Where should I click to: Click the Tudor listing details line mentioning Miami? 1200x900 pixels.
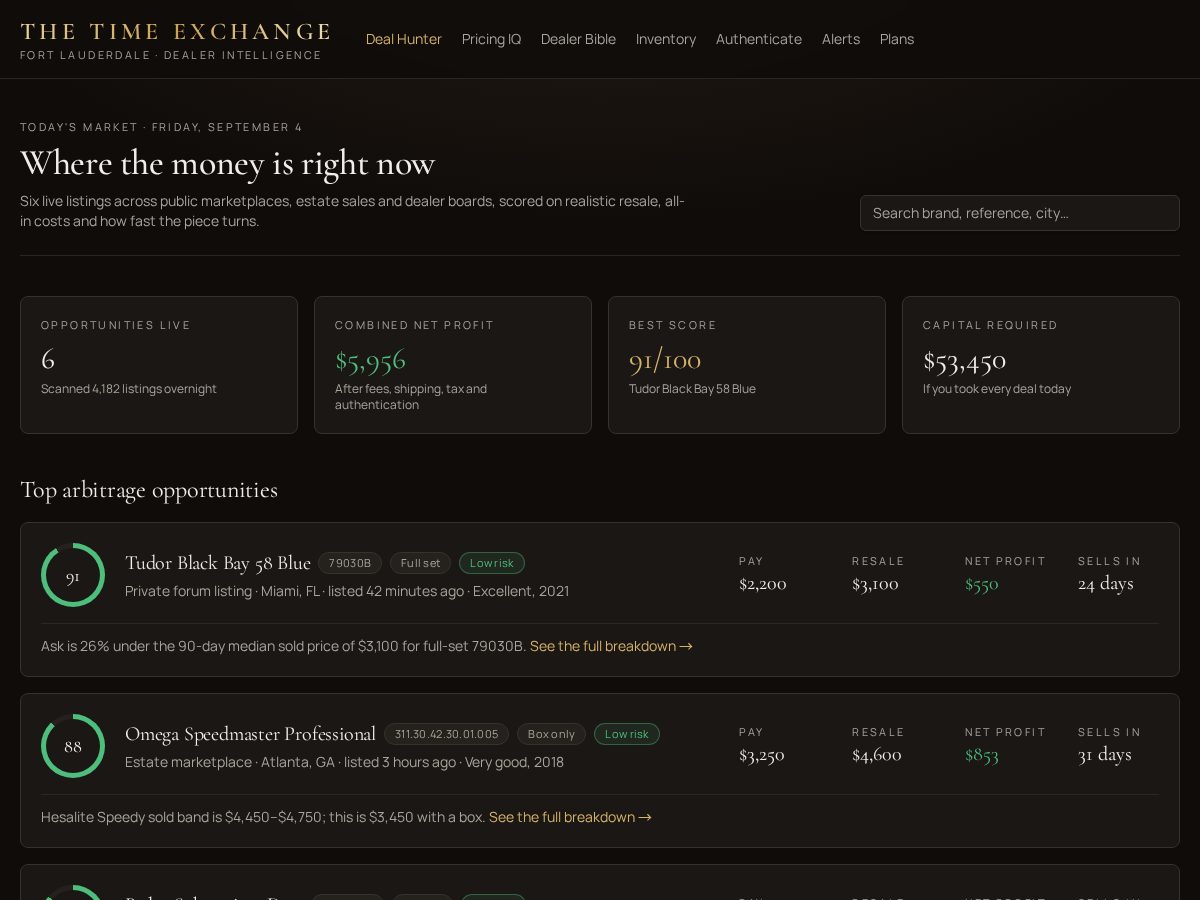(x=347, y=591)
